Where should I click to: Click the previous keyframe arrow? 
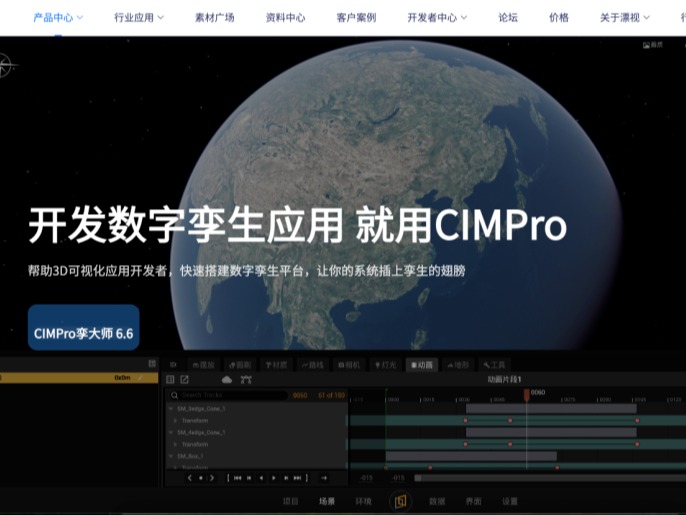189,478
